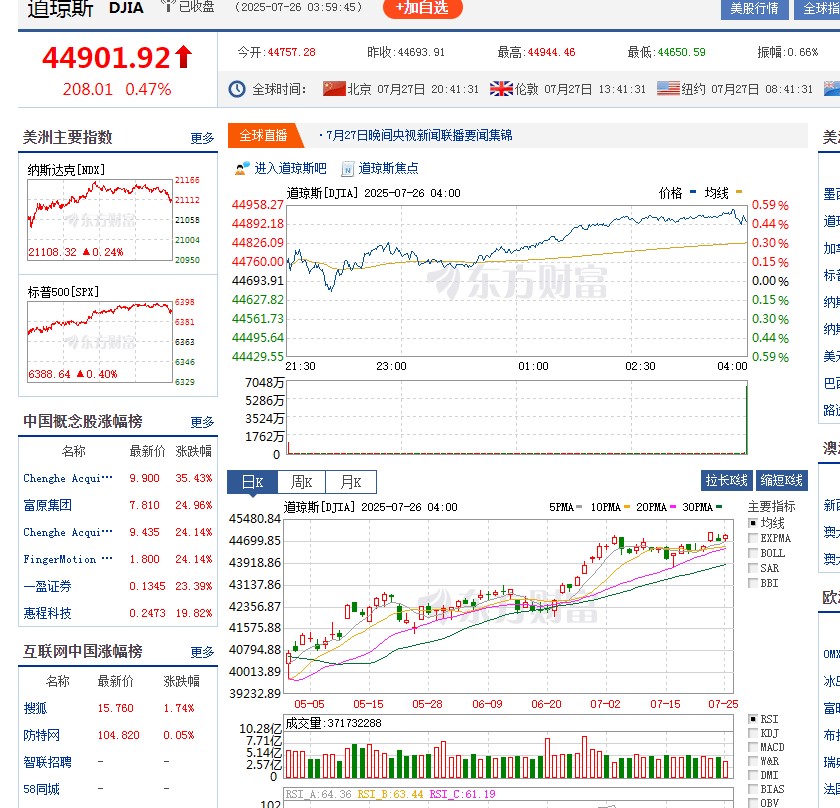Open the 7月27日晚间央视新闻联播要闻集锦 headline
840x808 pixels.
pos(419,136)
